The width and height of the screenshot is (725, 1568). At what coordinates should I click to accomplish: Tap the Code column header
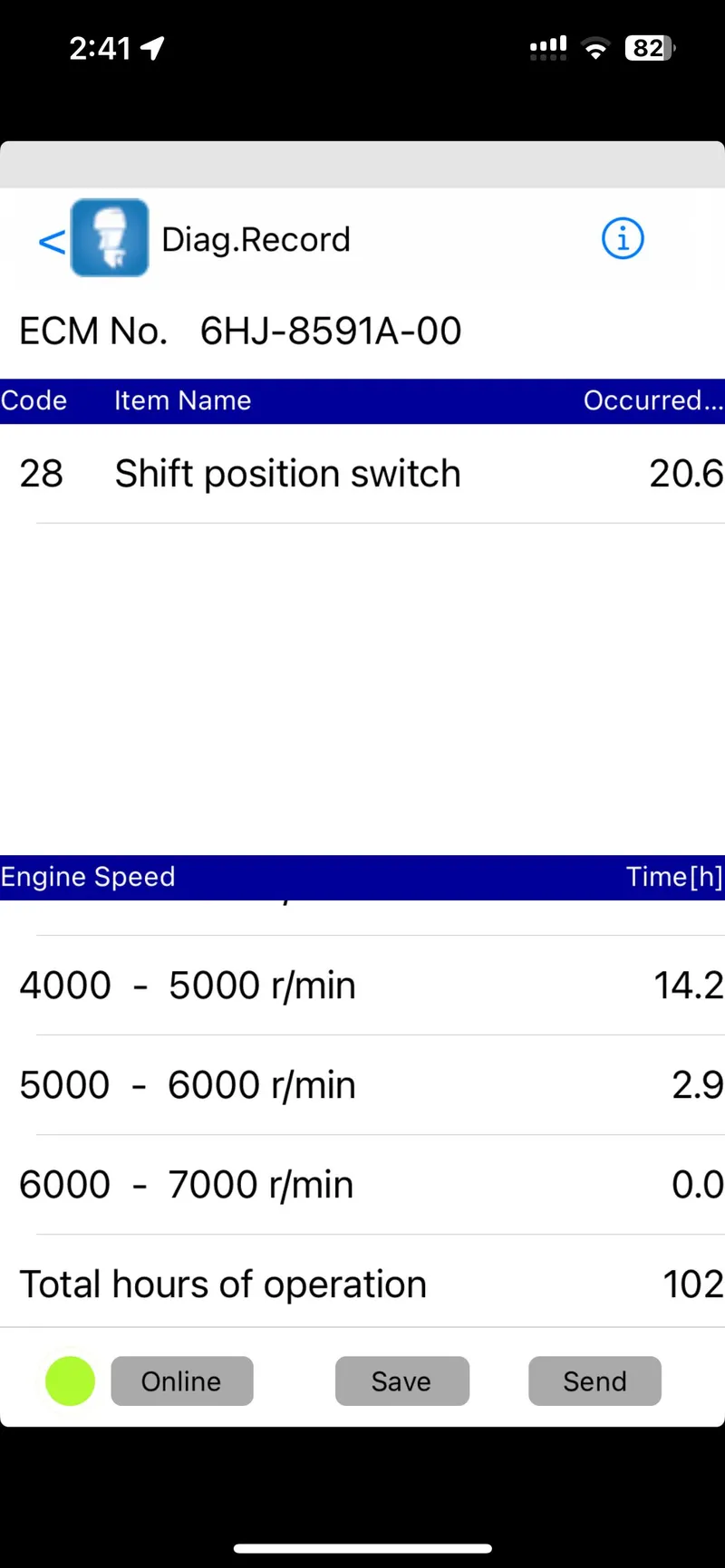(x=34, y=400)
